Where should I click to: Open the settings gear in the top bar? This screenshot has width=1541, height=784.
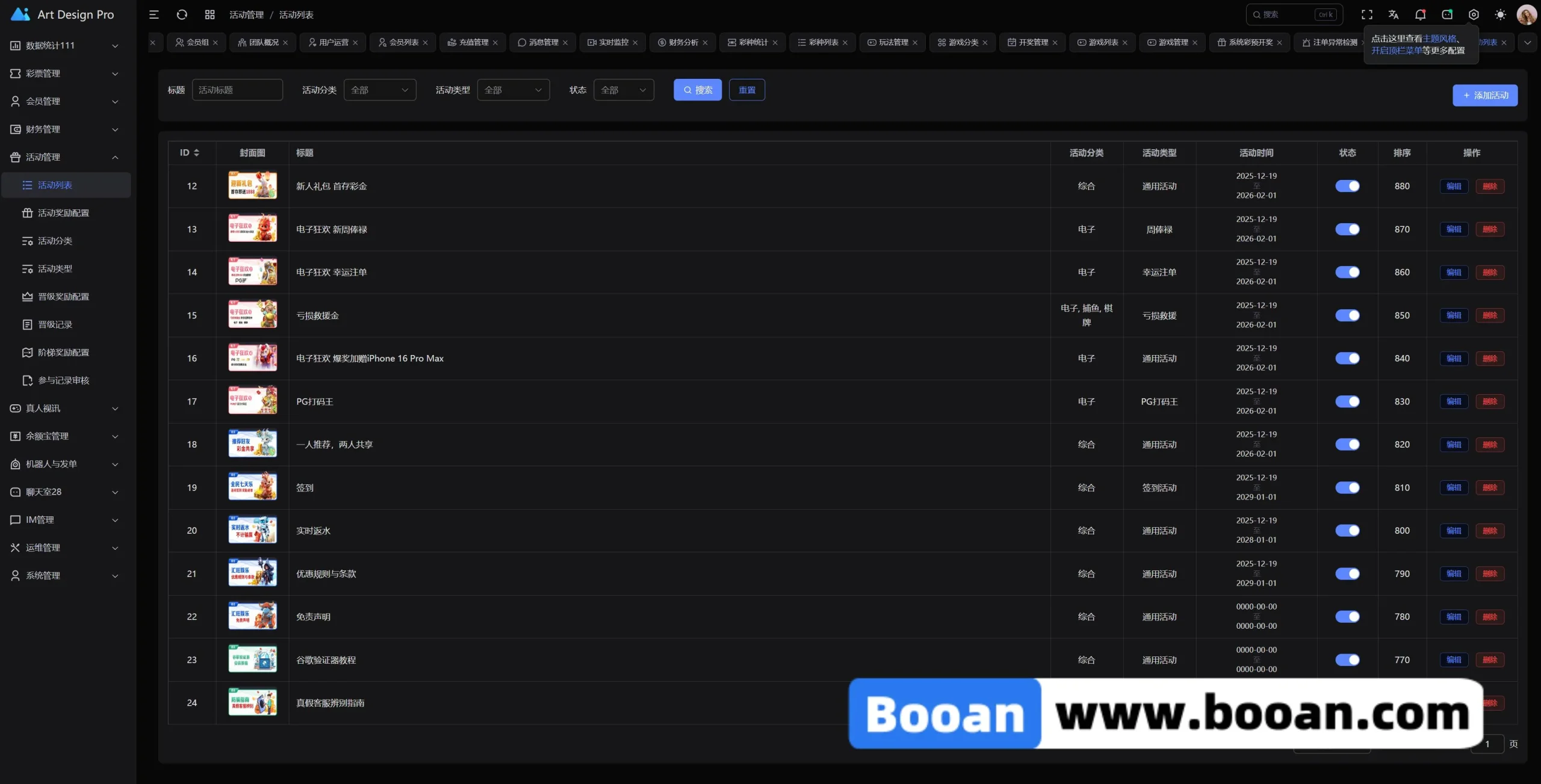(x=1474, y=14)
